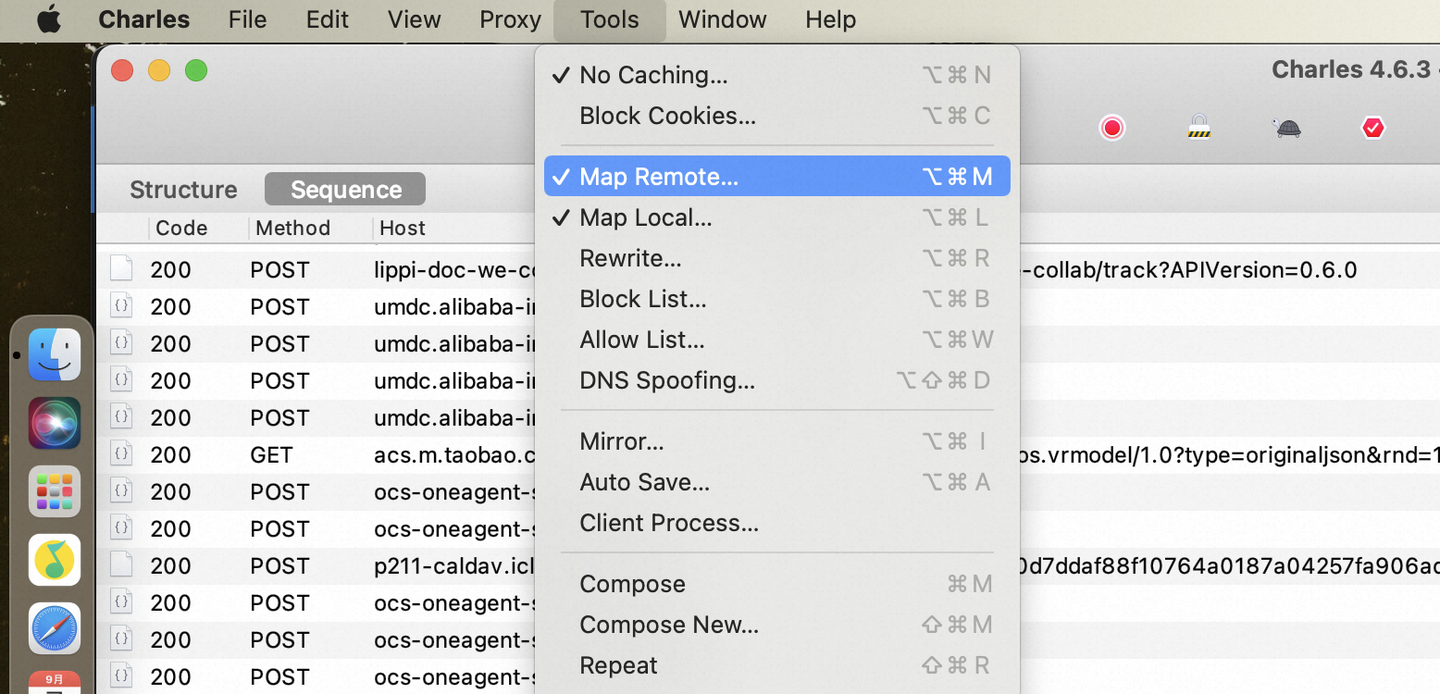Toggle the checked Map Remote option

click(x=659, y=177)
